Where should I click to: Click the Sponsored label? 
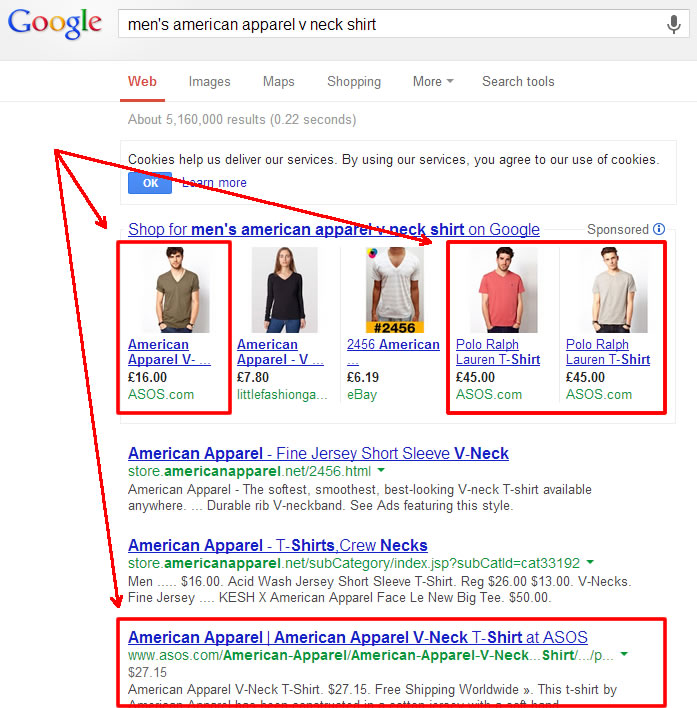[618, 229]
